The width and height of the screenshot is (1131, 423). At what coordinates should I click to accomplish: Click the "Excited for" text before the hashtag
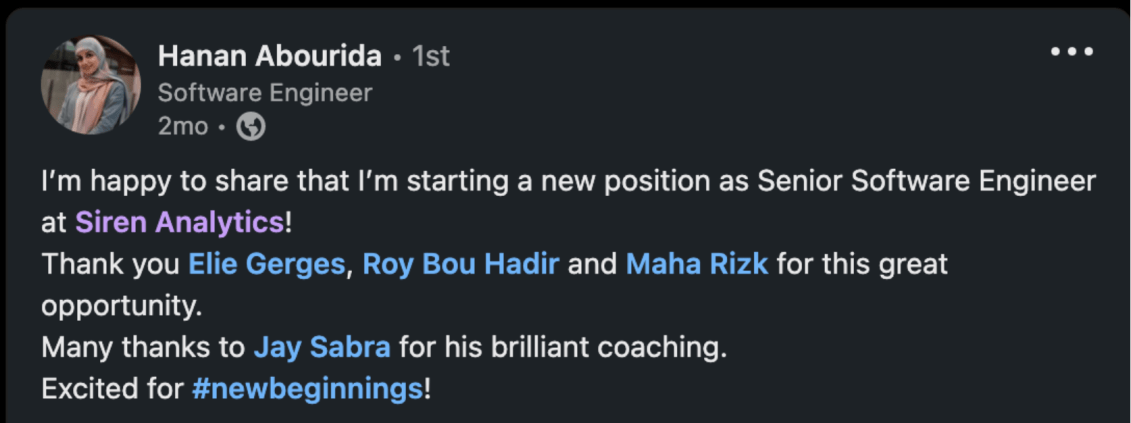coord(111,389)
